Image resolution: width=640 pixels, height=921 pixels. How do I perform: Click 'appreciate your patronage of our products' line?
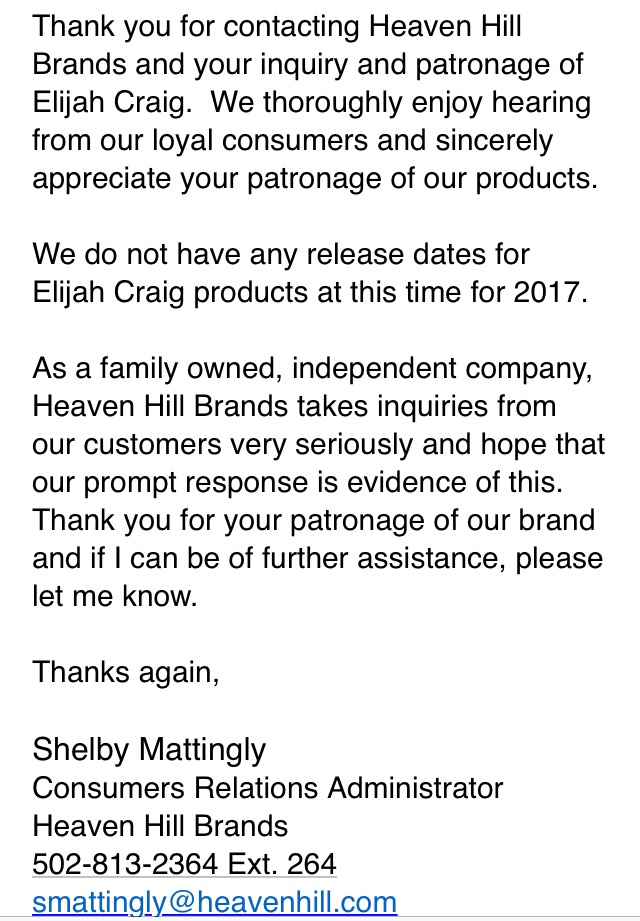(315, 179)
